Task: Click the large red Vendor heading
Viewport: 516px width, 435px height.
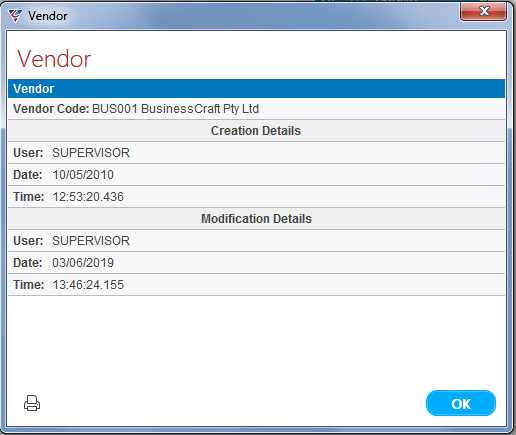Action: [54, 59]
